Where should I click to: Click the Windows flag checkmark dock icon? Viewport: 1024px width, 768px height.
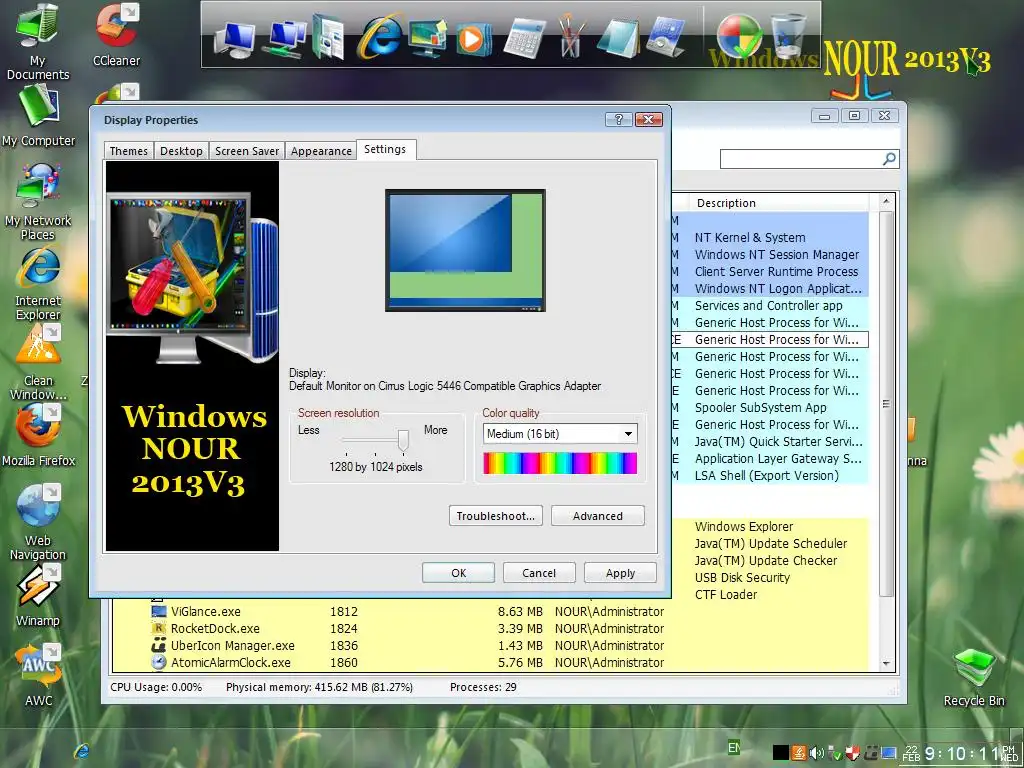click(x=739, y=37)
